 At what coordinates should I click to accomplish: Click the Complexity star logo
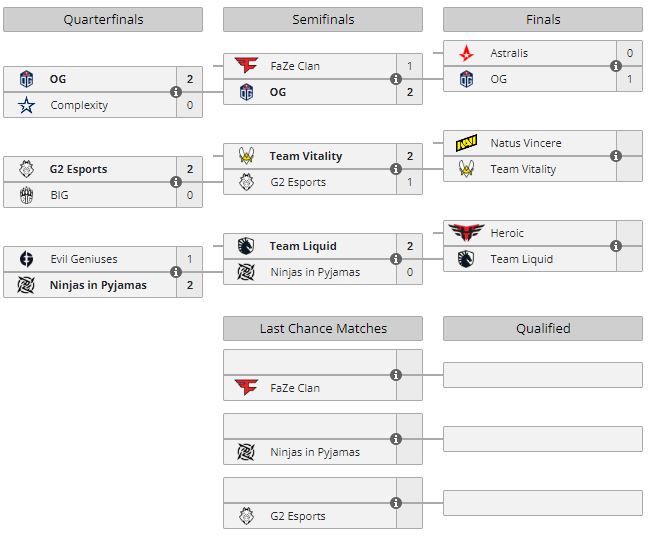coord(27,105)
